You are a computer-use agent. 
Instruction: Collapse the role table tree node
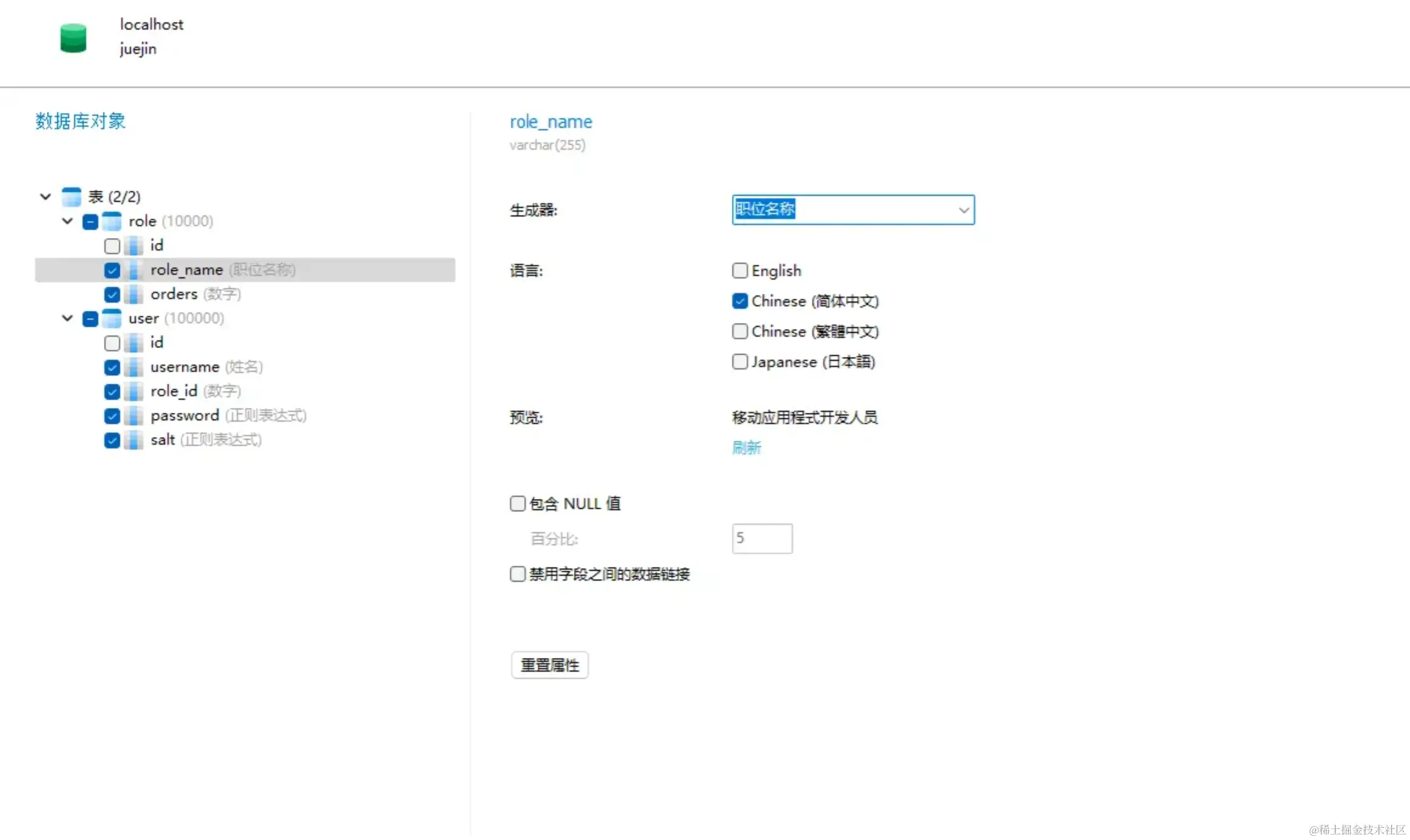(x=67, y=221)
